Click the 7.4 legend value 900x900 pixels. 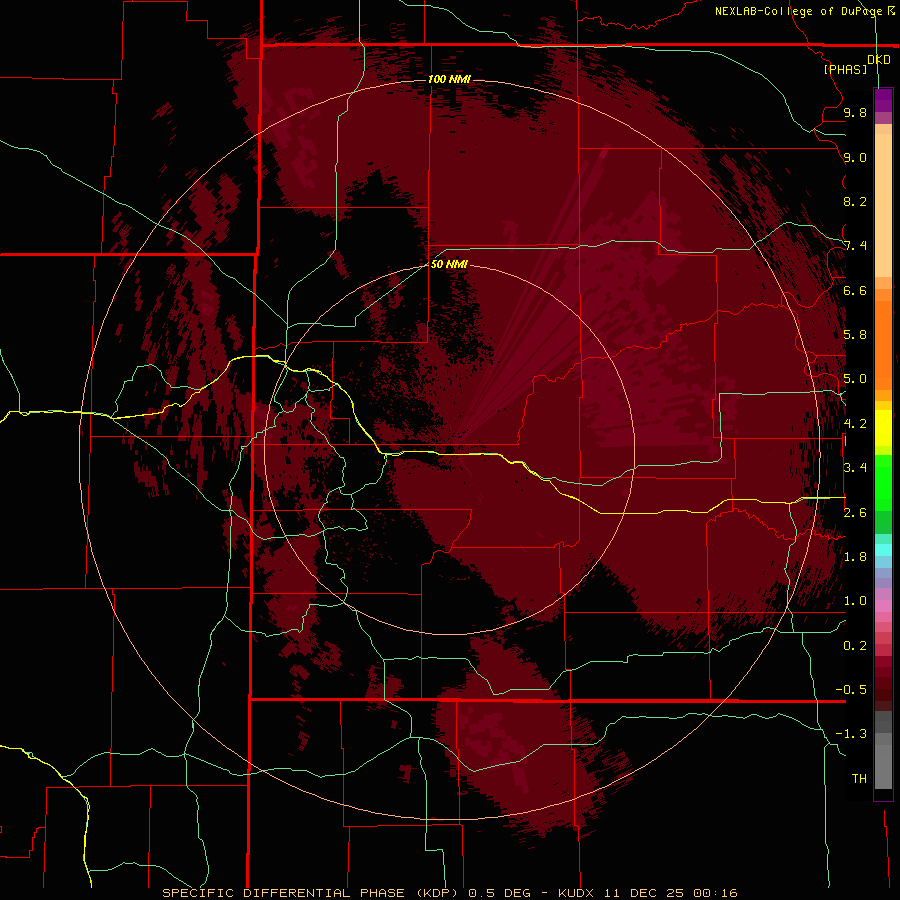point(855,246)
